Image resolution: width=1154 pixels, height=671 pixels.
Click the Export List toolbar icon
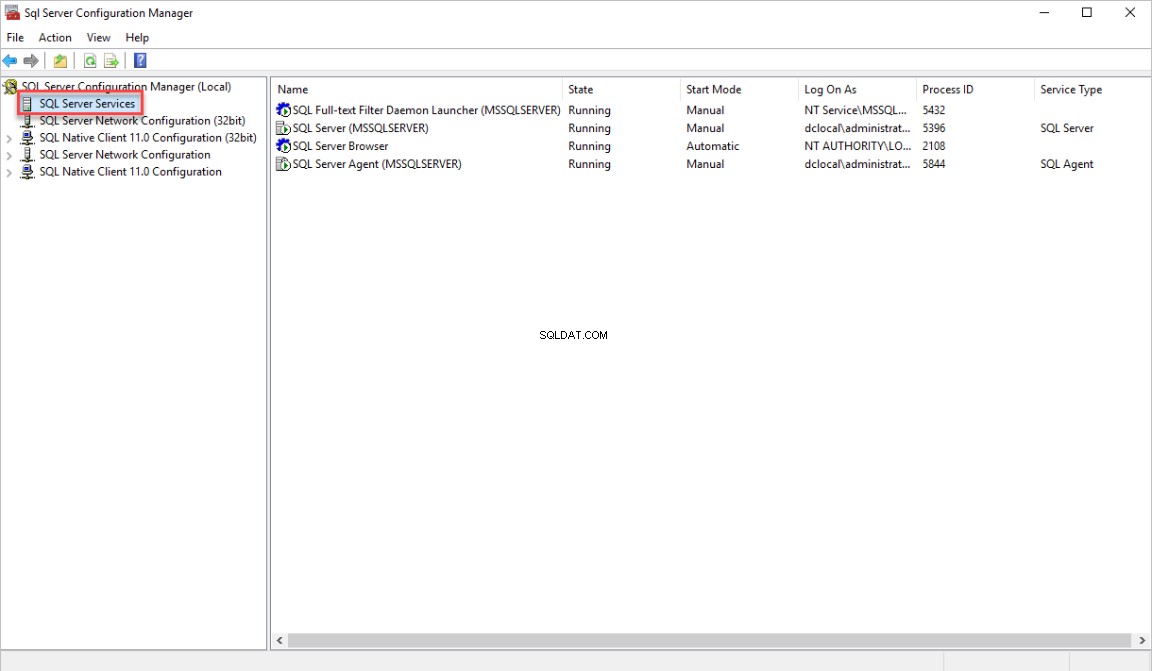coord(111,61)
